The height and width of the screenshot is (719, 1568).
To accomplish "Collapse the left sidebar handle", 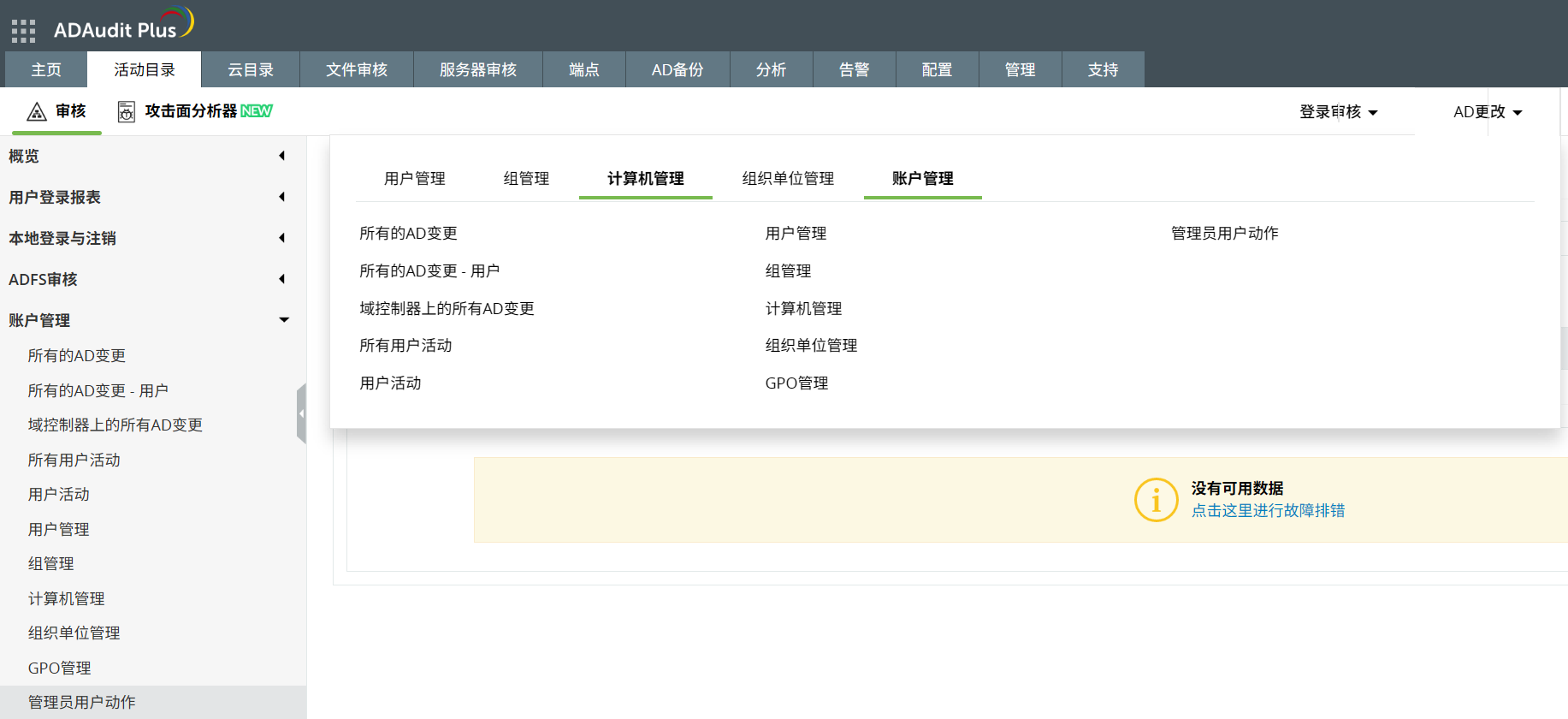I will [x=301, y=413].
